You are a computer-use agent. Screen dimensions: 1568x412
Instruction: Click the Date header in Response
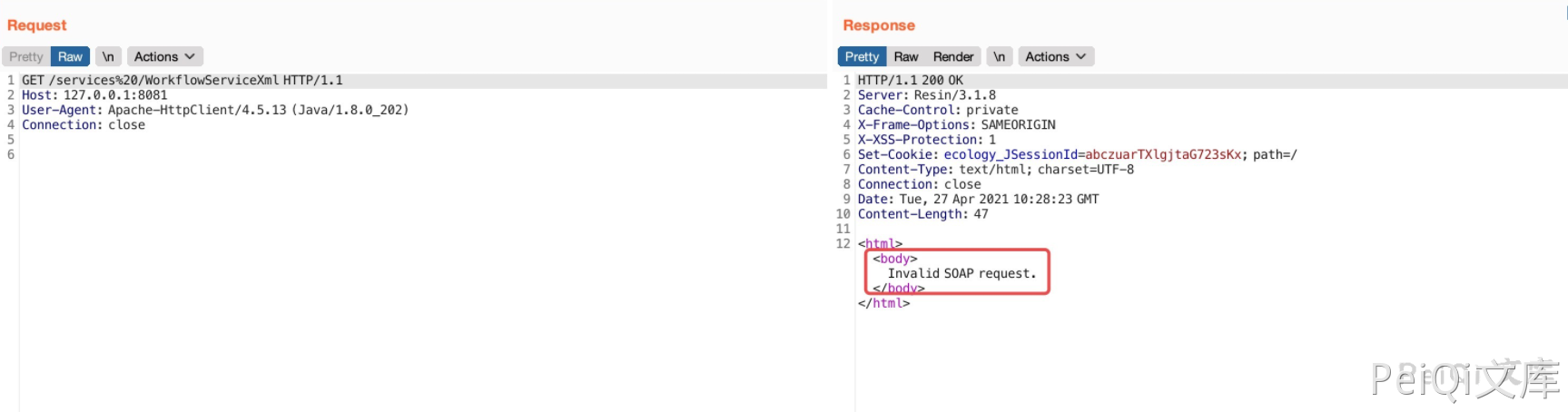coord(978,199)
